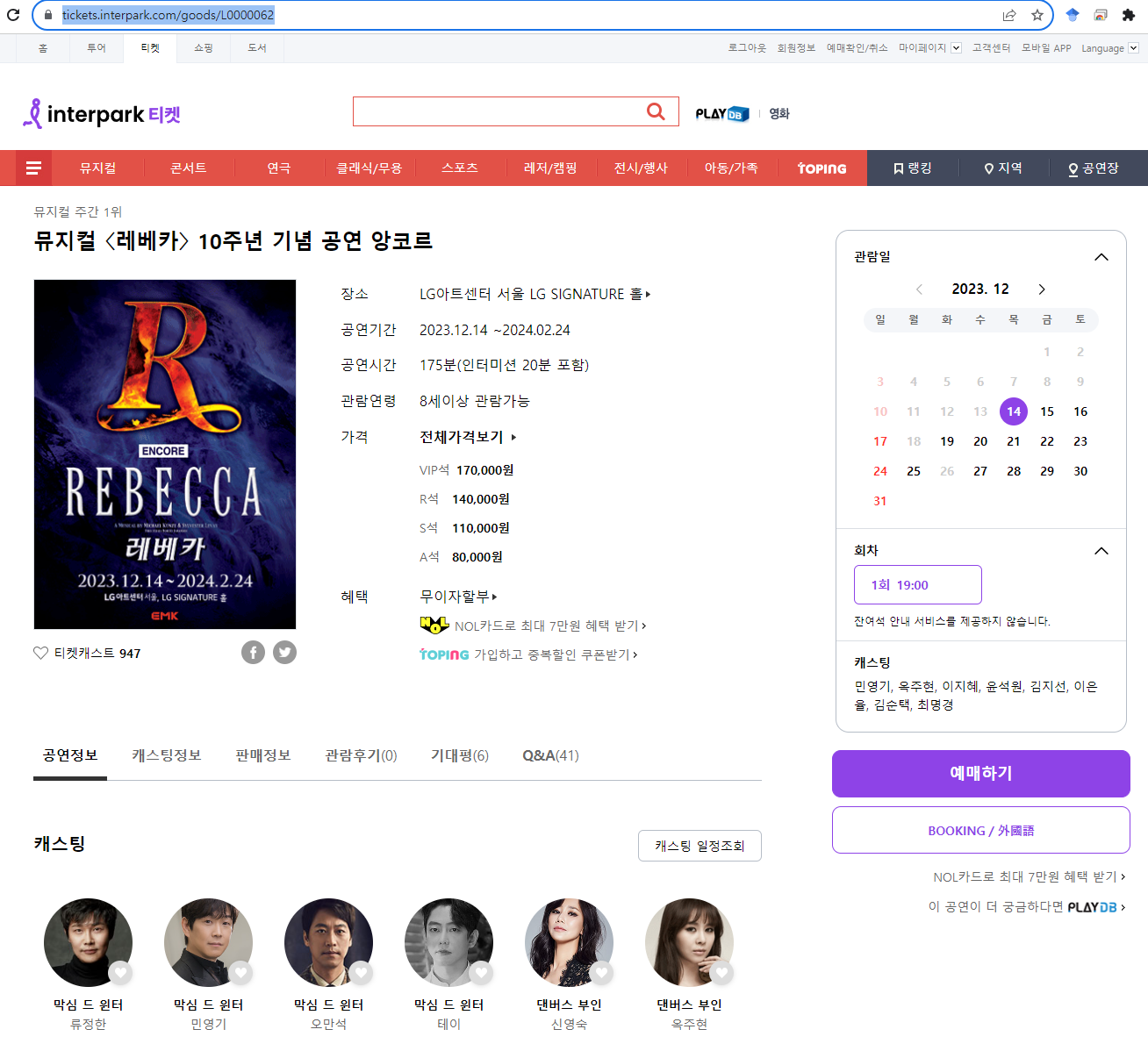This screenshot has height=1051, width=1148.
Task: Expand 무이자할부 installment info
Action: click(x=458, y=597)
